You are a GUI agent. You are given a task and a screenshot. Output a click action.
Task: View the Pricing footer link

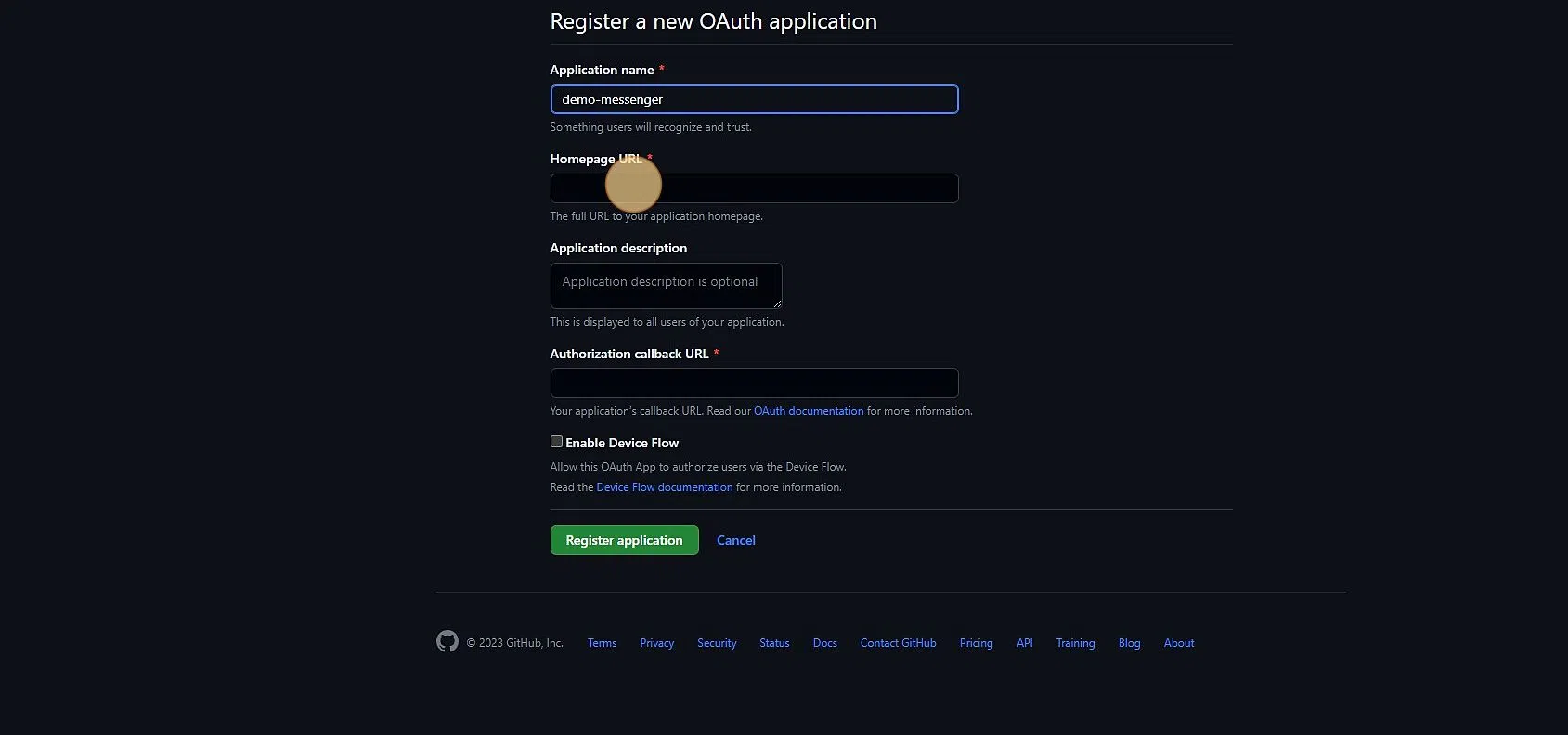(x=976, y=643)
